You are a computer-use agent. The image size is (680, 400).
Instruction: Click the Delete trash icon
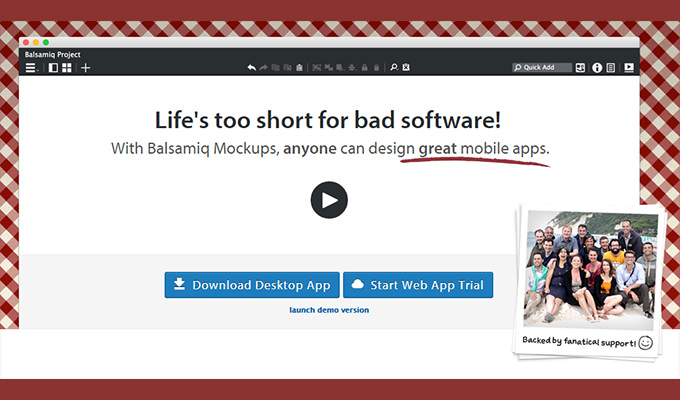[376, 68]
